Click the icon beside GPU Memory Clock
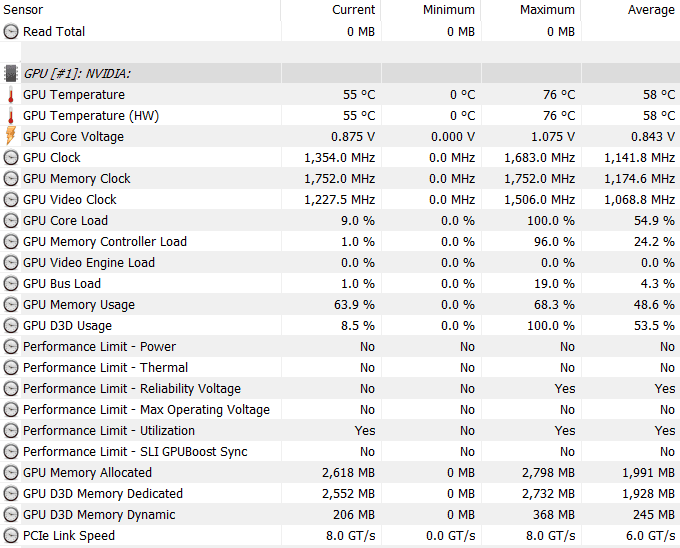The width and height of the screenshot is (680, 548). tap(11, 179)
